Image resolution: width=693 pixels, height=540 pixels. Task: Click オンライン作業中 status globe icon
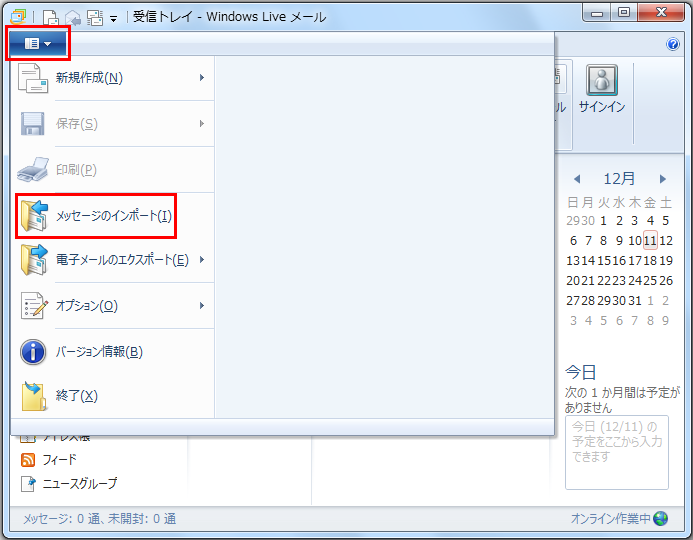tap(660, 518)
